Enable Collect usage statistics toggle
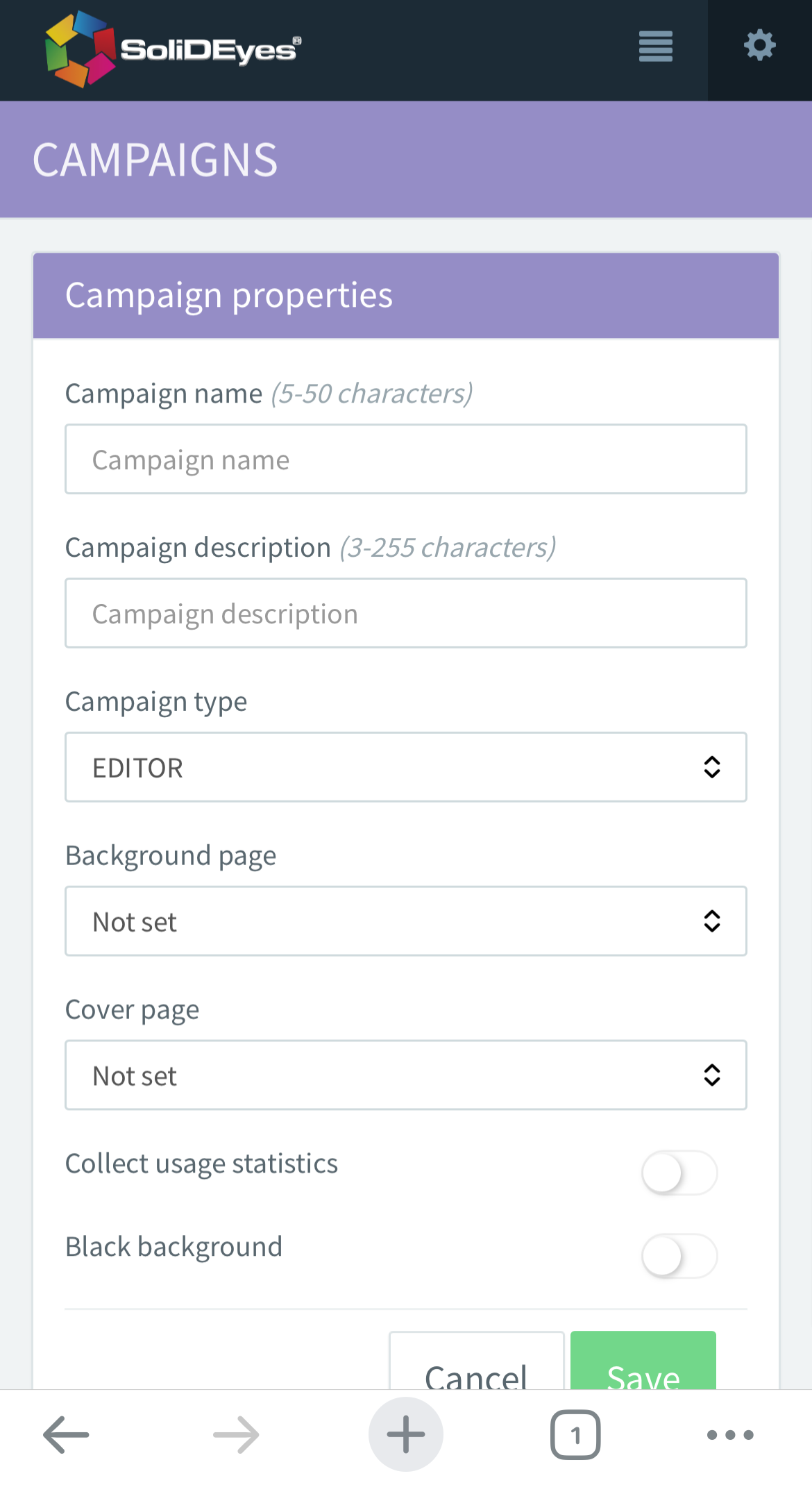 pos(679,1173)
